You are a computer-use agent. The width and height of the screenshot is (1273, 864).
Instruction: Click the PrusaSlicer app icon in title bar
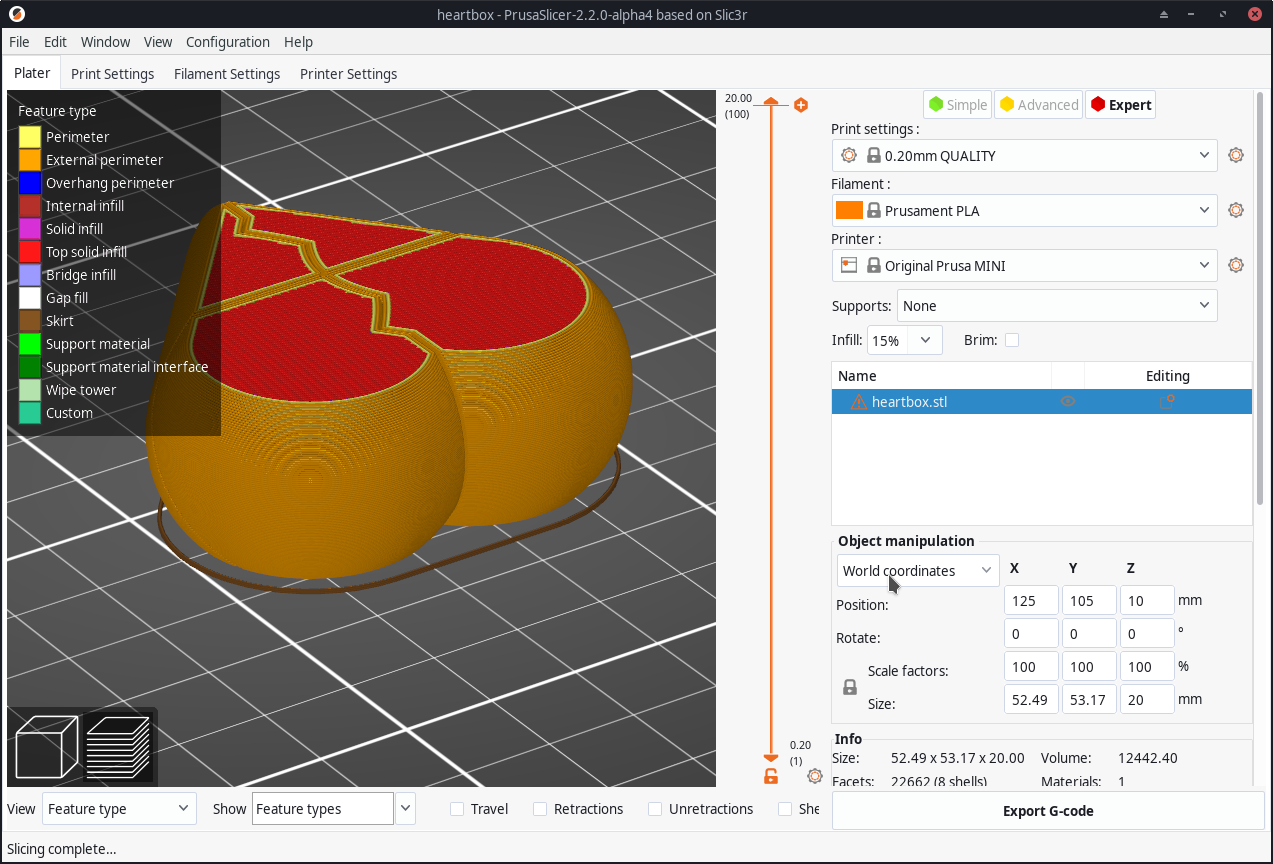pos(17,14)
